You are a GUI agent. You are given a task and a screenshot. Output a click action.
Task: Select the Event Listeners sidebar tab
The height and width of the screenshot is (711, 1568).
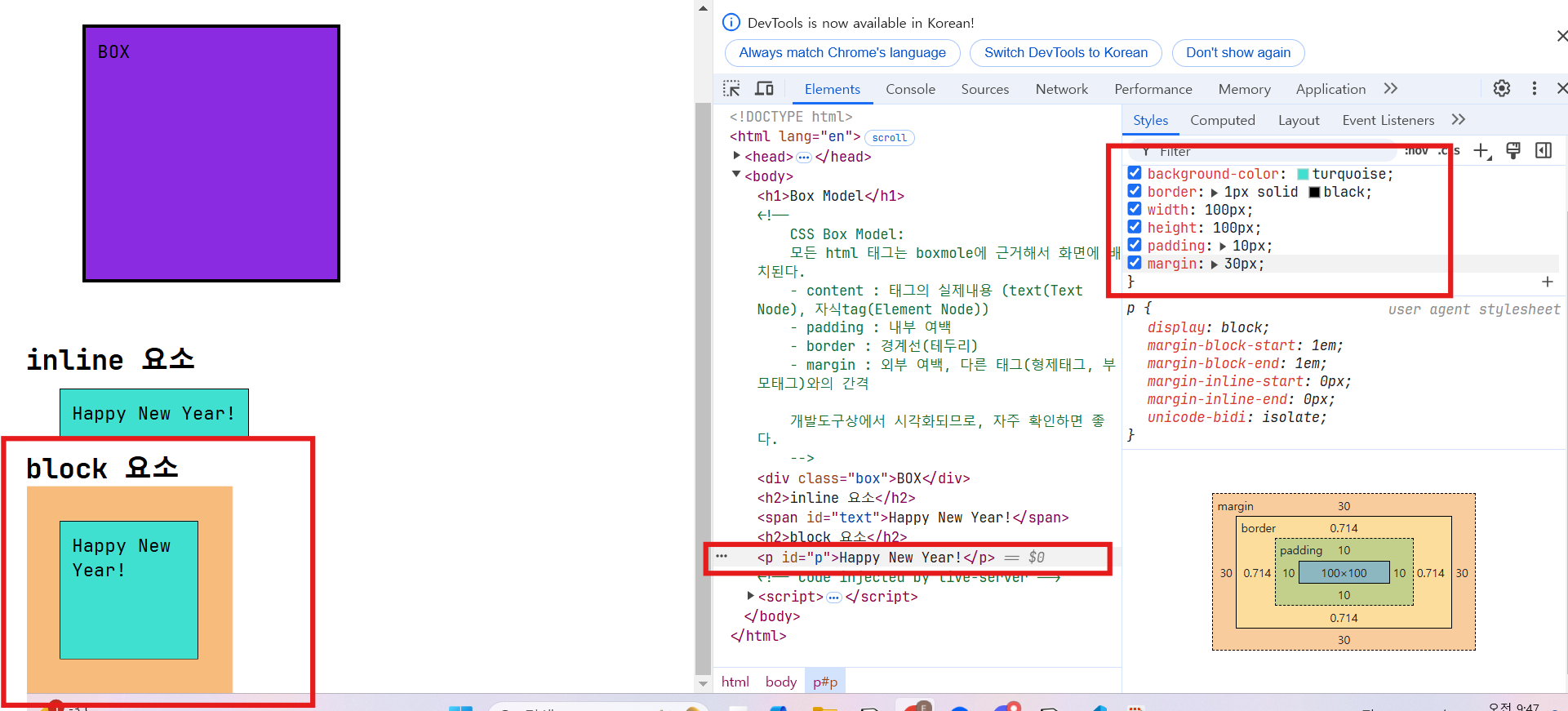pyautogui.click(x=1388, y=120)
